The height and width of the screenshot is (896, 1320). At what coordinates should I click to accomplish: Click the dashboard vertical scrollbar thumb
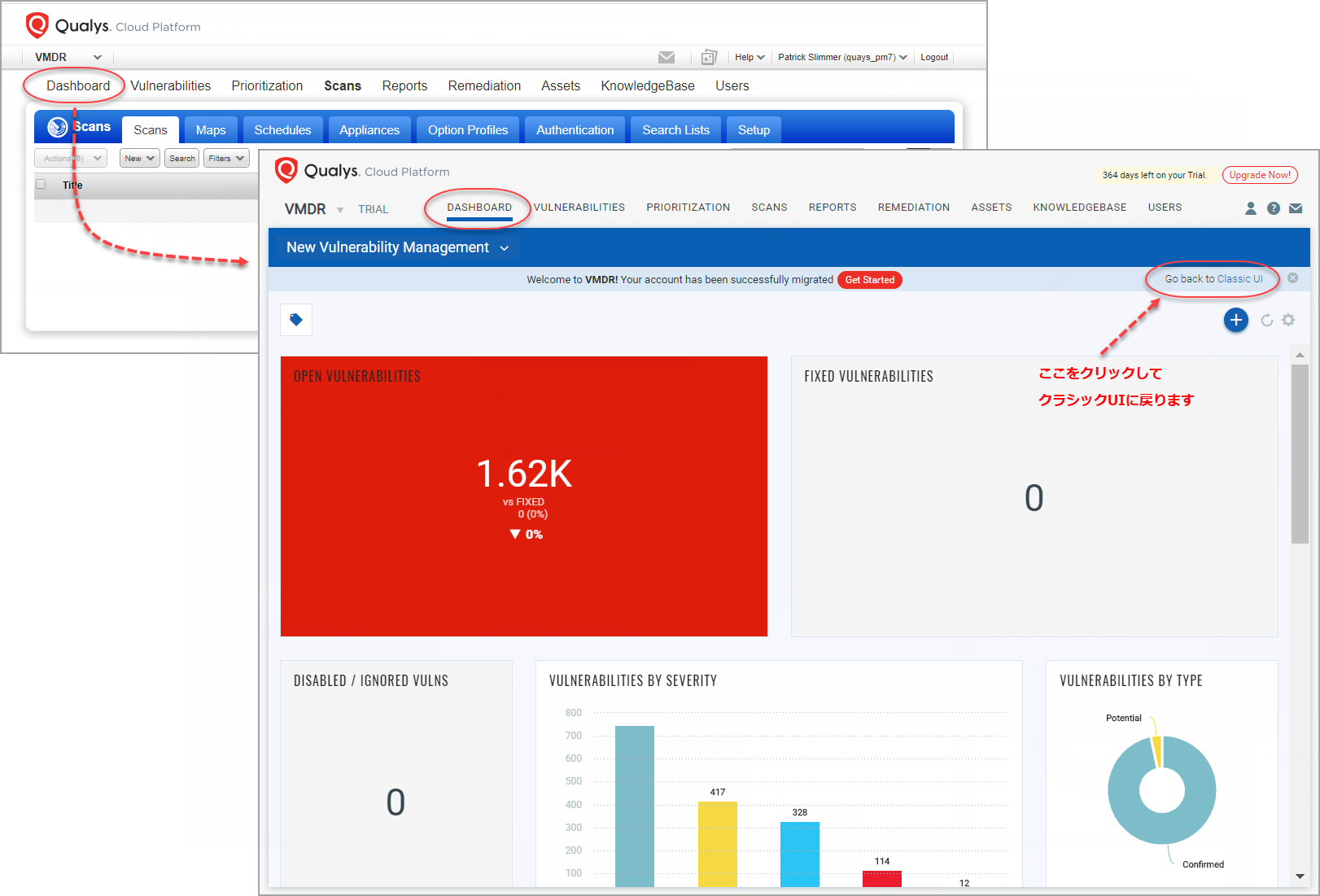pyautogui.click(x=1300, y=454)
